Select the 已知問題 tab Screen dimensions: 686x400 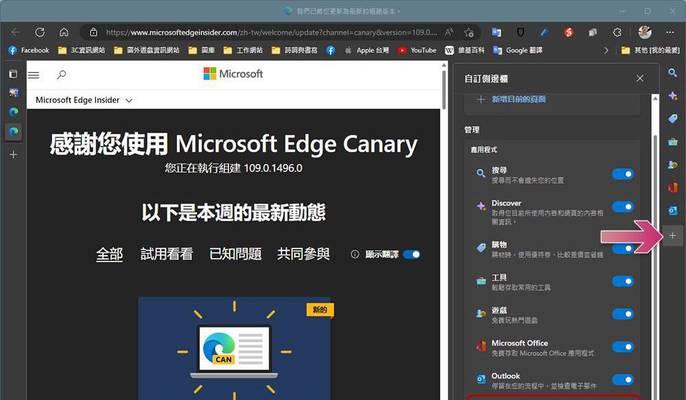(235, 254)
